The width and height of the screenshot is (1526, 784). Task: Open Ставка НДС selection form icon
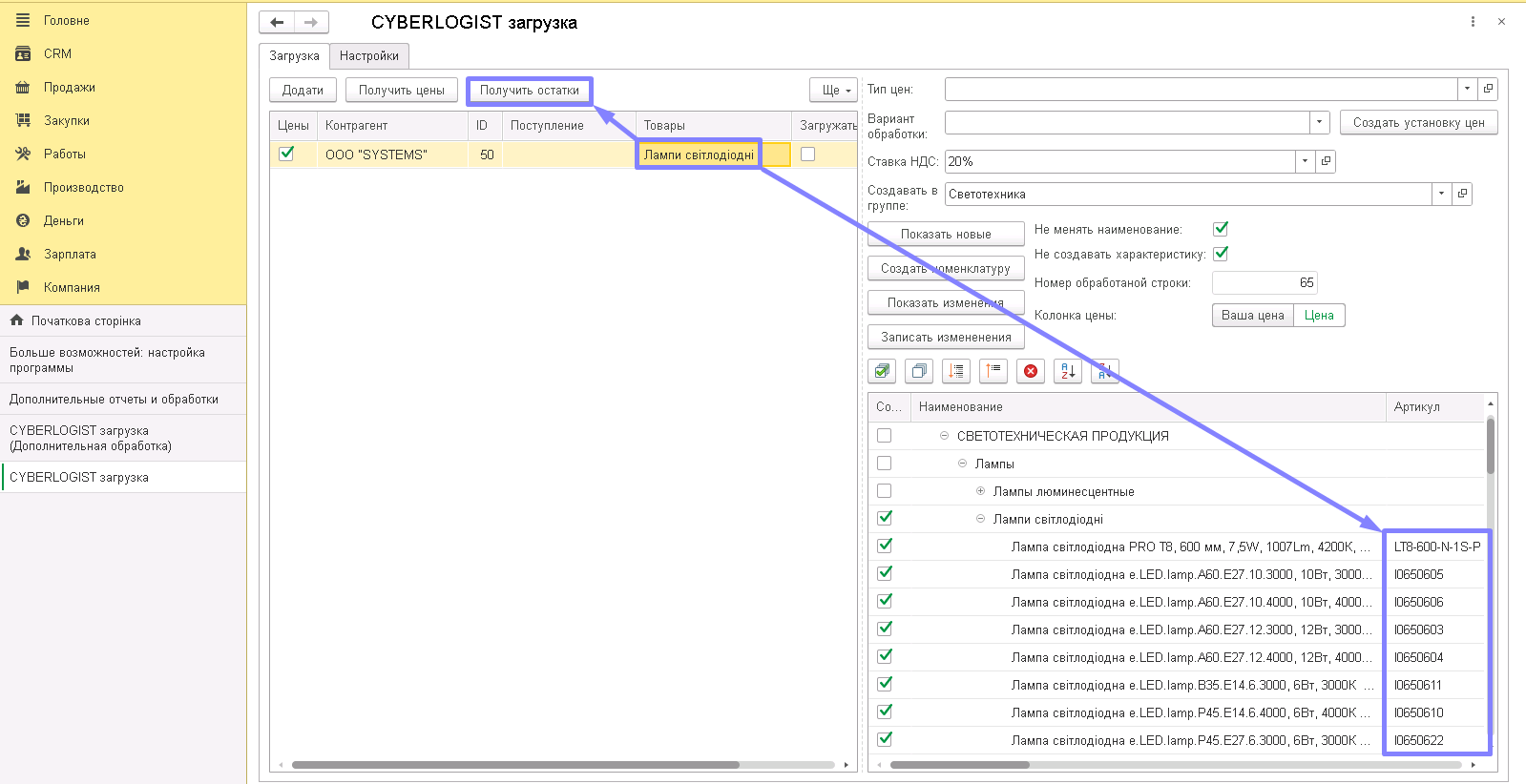[x=1326, y=161]
